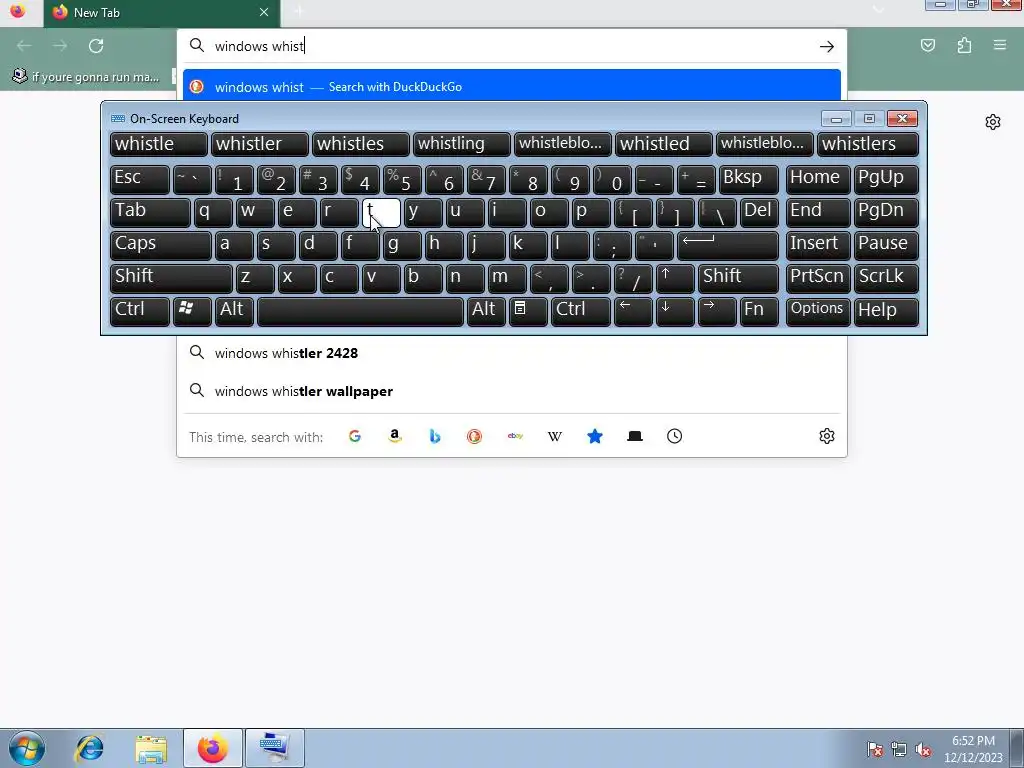
Task: Open the Help key on keyboard
Action: pyautogui.click(x=886, y=311)
